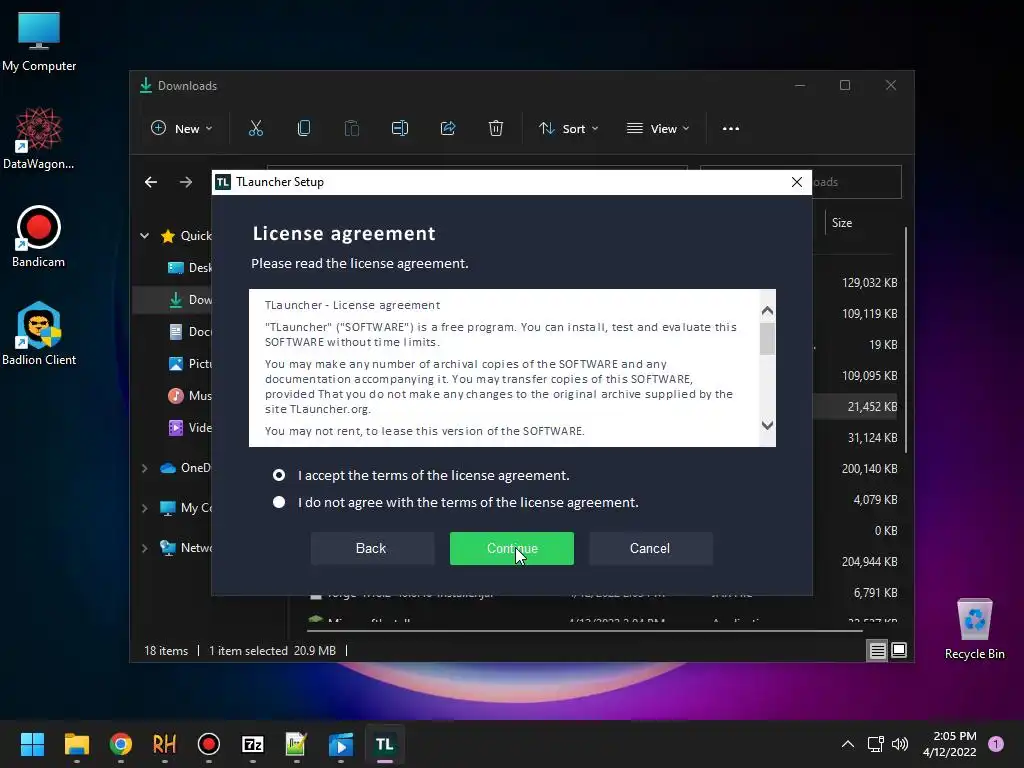Click the Share icon in Explorer toolbar
The height and width of the screenshot is (768, 1024).
pyautogui.click(x=448, y=129)
